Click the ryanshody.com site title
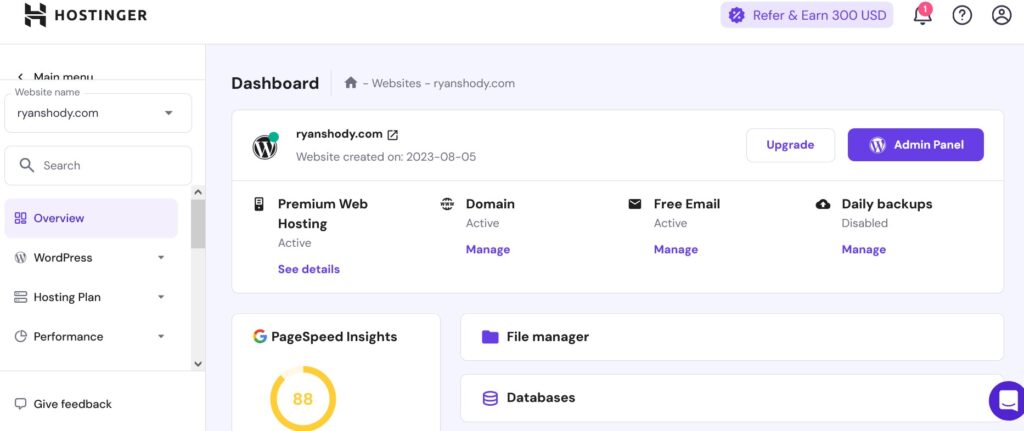 pyautogui.click(x=339, y=134)
